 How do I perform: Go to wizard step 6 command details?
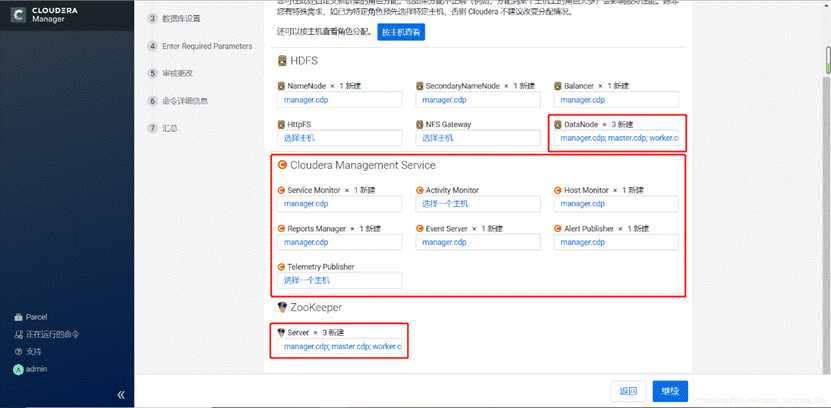(x=178, y=101)
